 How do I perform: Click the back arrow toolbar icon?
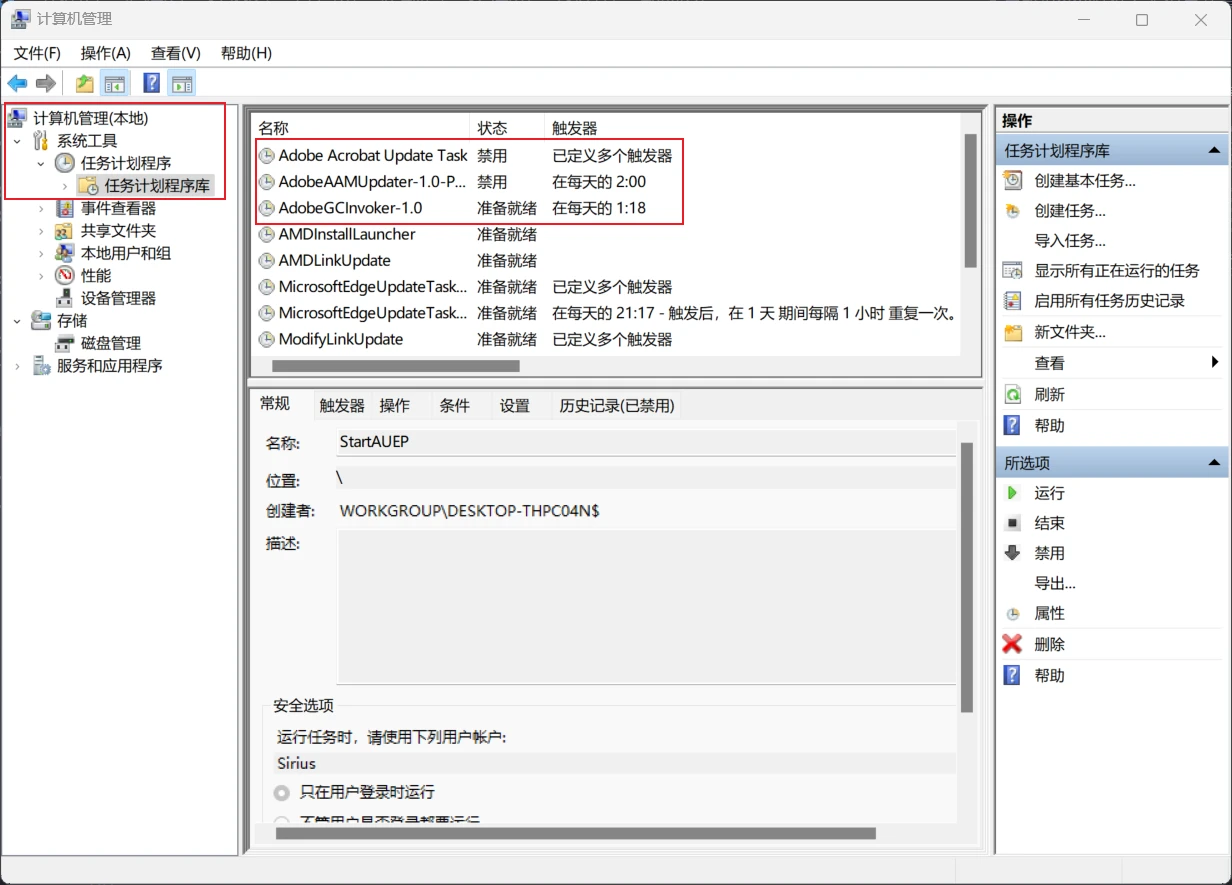click(17, 83)
